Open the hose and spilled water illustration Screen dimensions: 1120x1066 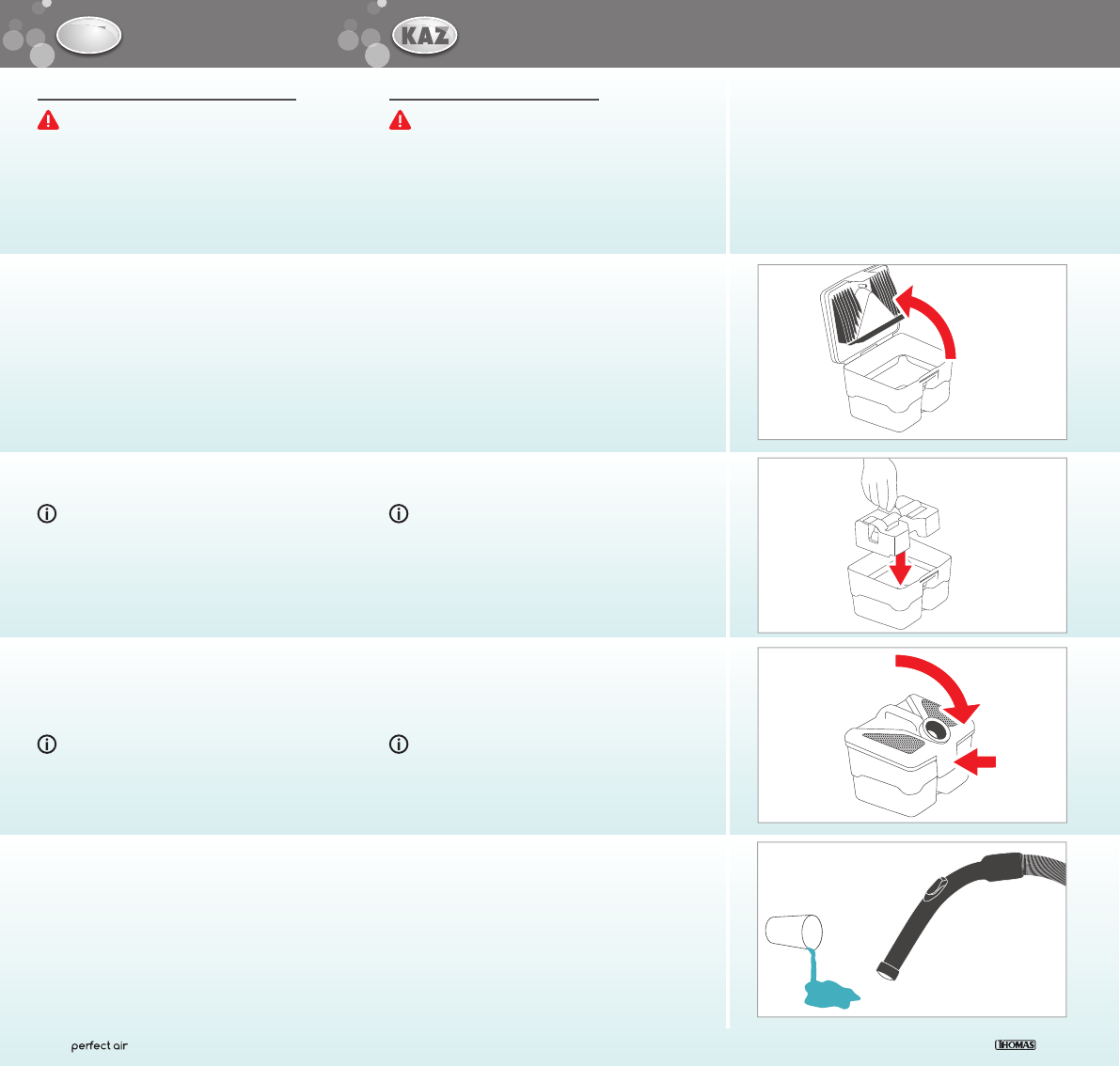click(911, 929)
